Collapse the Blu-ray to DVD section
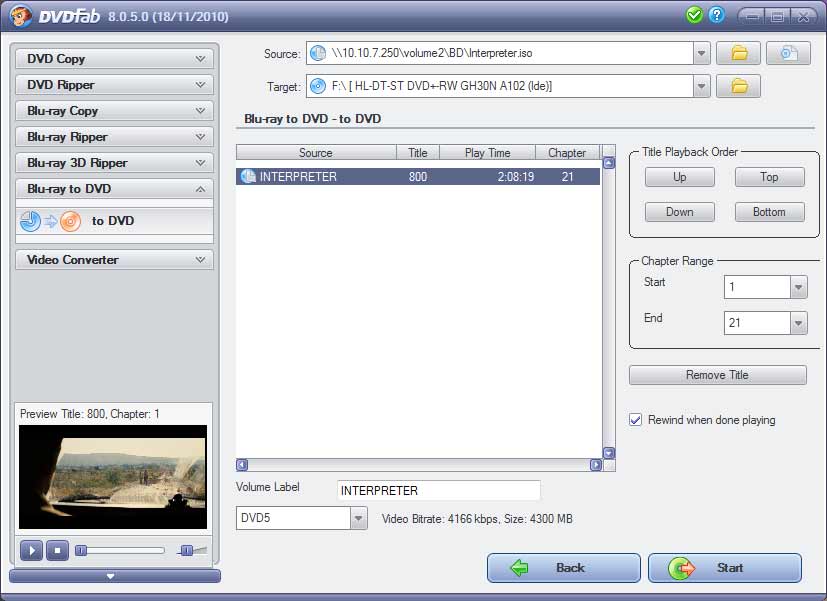 [114, 189]
